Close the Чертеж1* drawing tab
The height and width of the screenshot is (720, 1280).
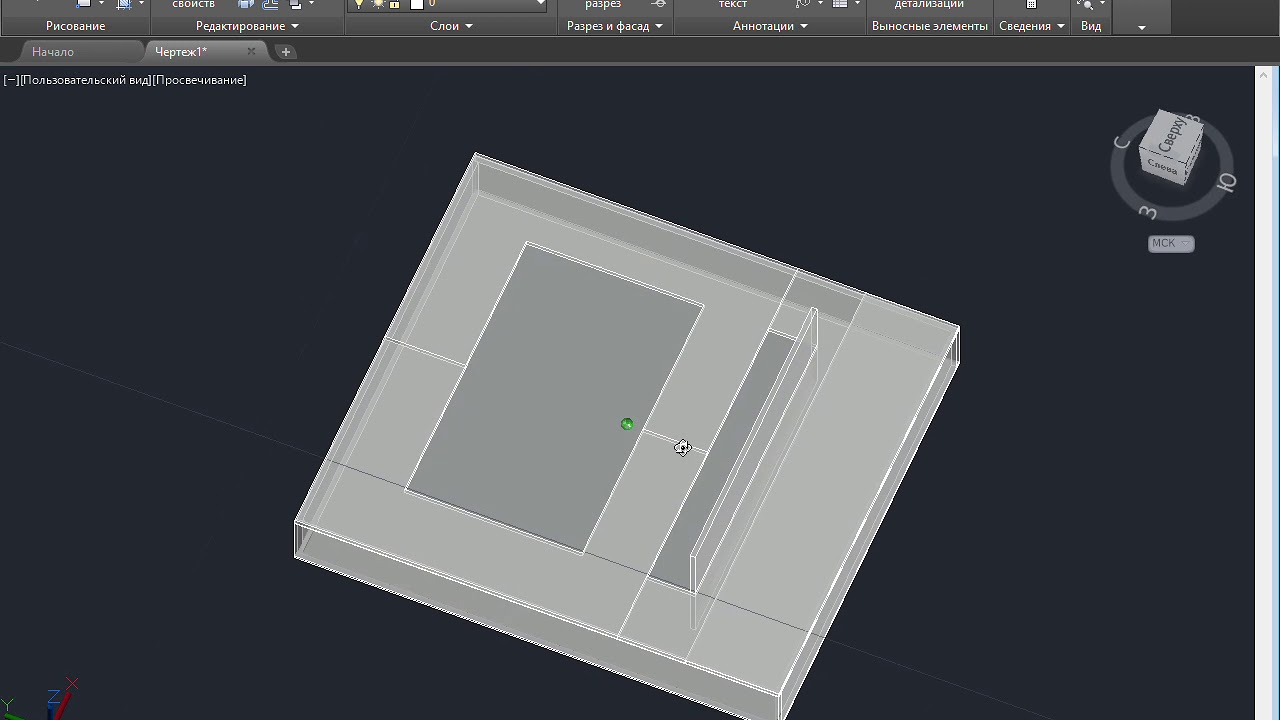251,52
